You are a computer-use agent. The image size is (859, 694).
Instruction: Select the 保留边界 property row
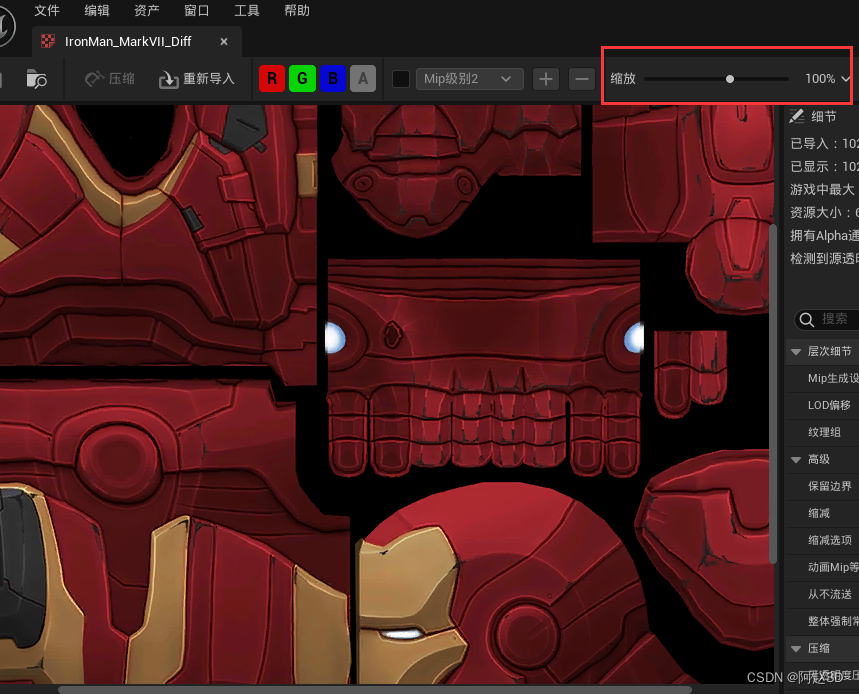(822, 486)
